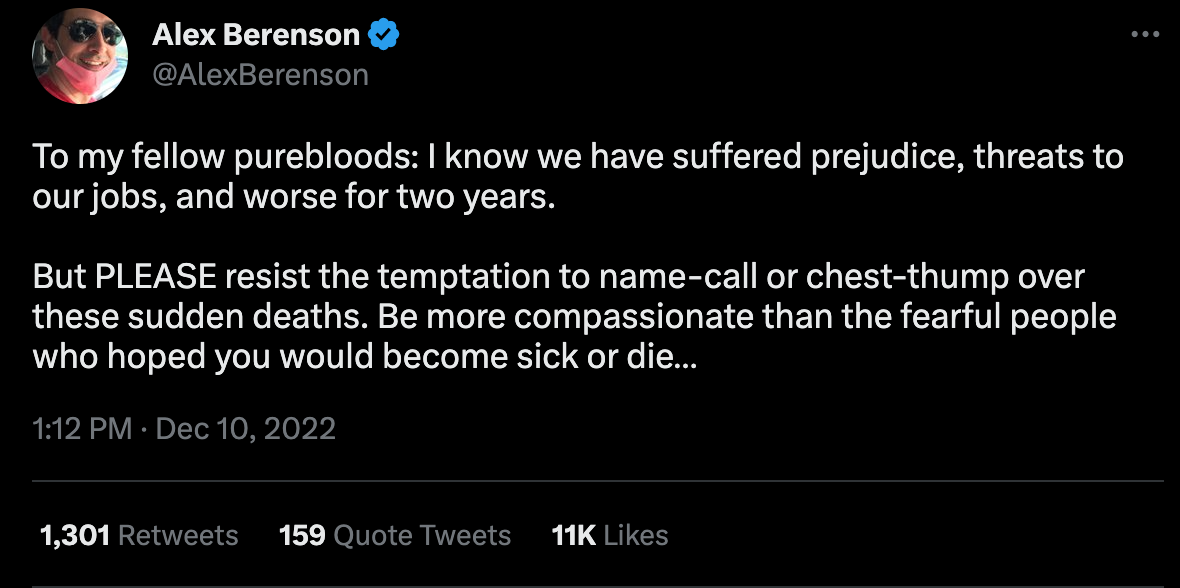This screenshot has width=1180, height=588.
Task: Open the @AlexBerenson handle link
Action: (260, 74)
